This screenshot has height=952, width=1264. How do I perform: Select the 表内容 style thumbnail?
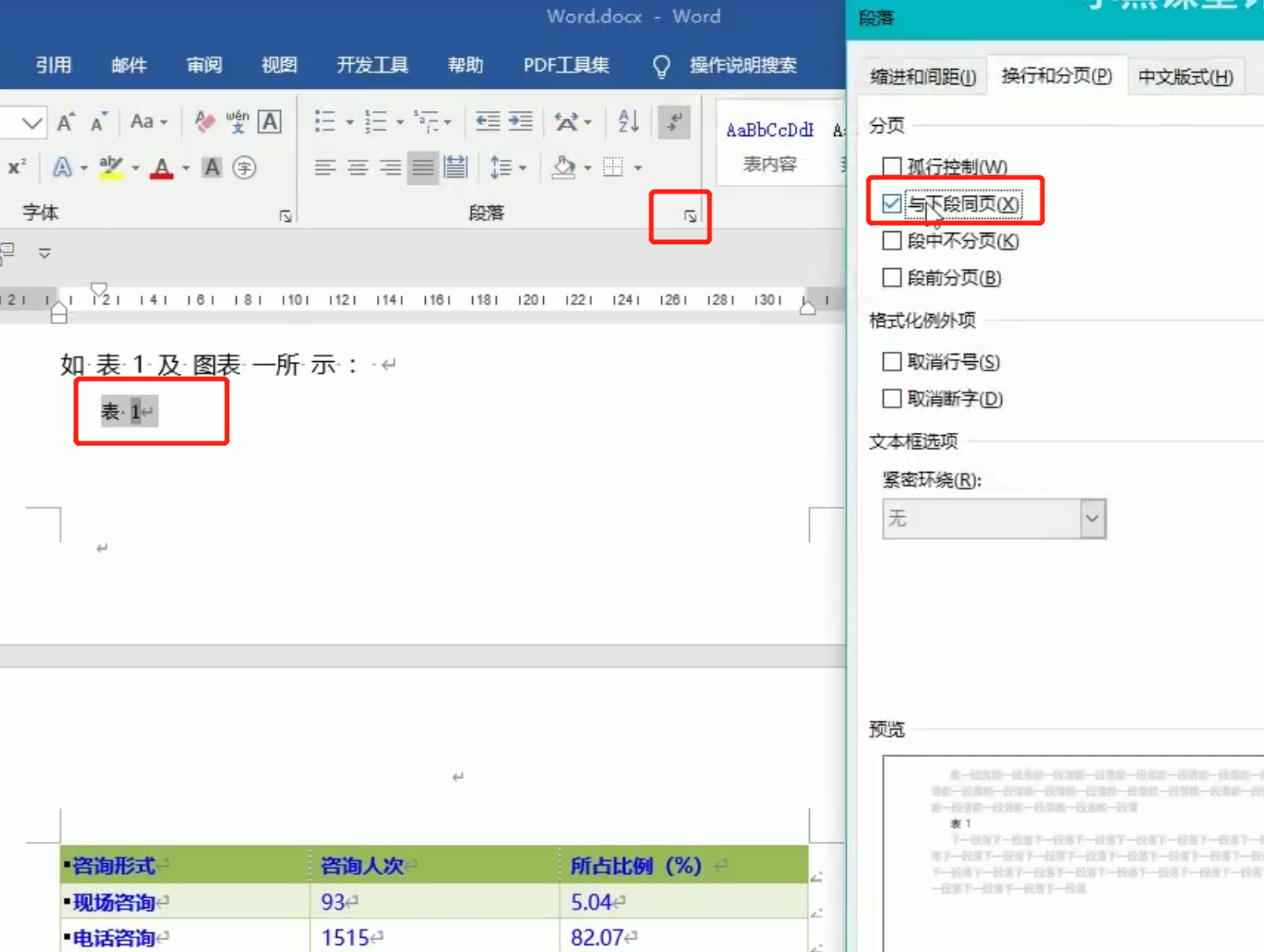(x=770, y=146)
